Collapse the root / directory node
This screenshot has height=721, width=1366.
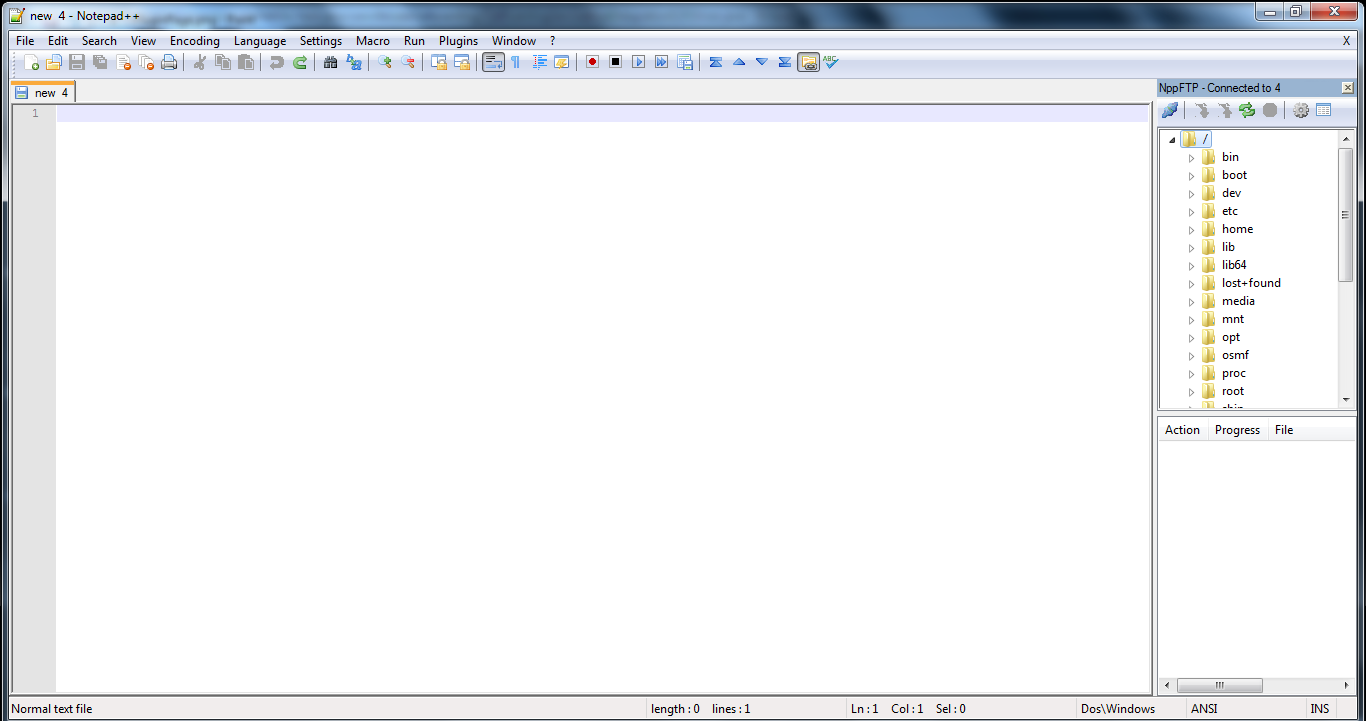point(1171,139)
